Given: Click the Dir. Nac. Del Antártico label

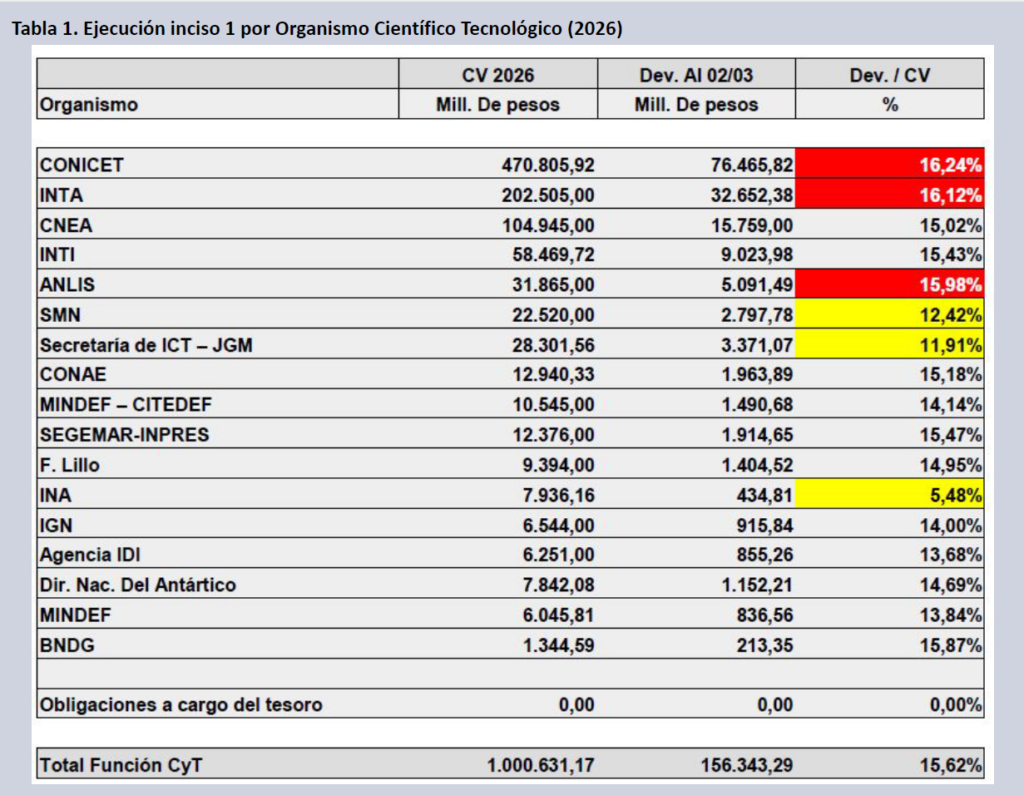Looking at the screenshot, I should [x=138, y=584].
